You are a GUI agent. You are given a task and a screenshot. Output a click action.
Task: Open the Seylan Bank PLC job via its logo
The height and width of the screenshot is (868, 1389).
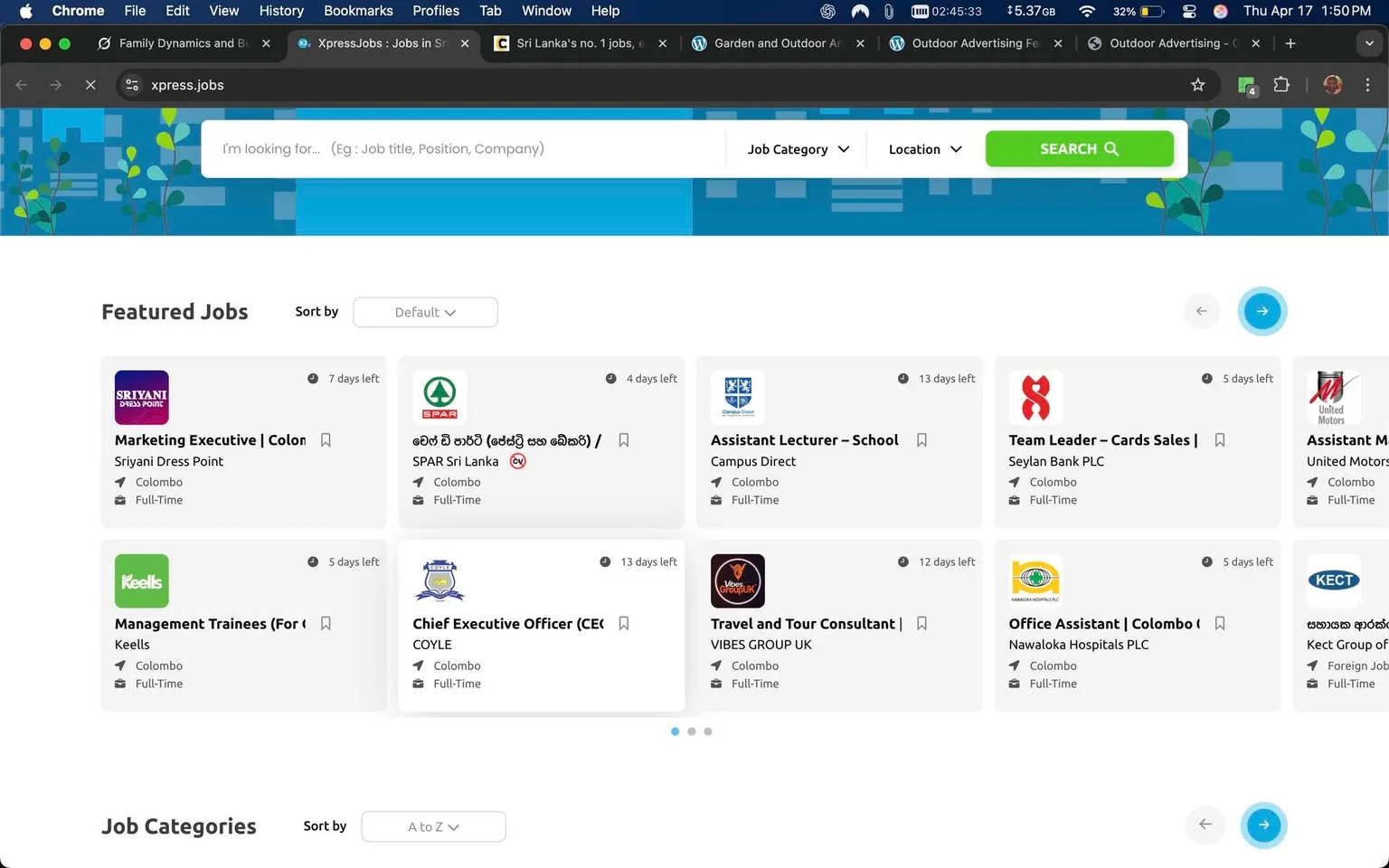click(x=1035, y=397)
